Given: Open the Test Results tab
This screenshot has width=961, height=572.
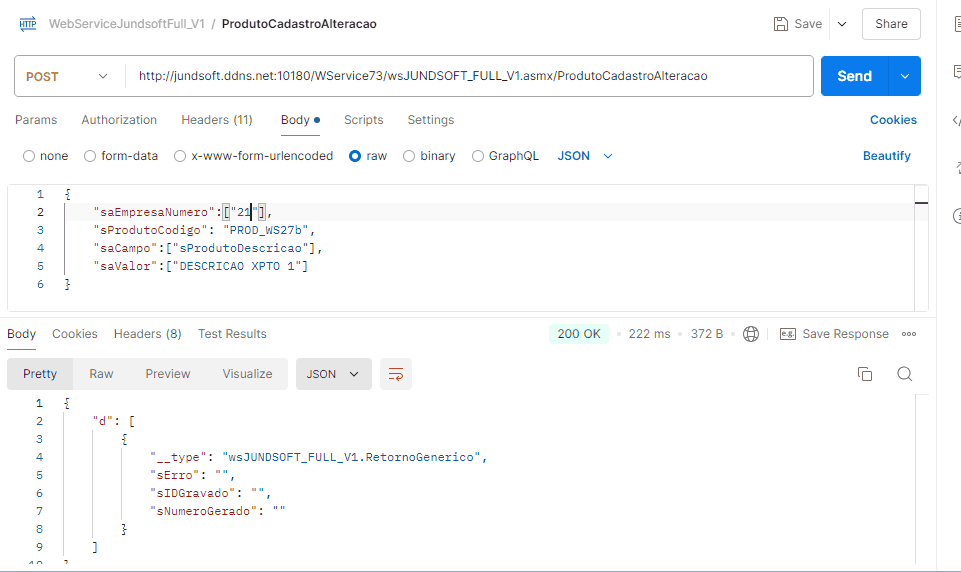Looking at the screenshot, I should 232,334.
